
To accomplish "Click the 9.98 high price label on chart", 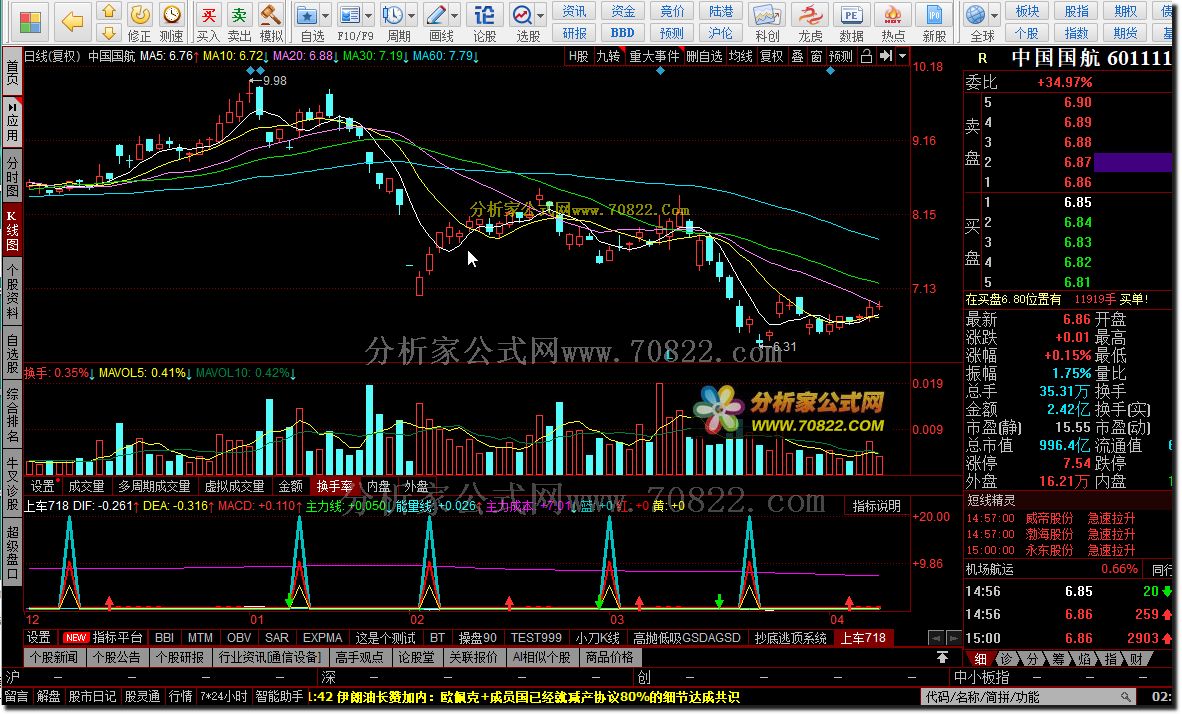I will [274, 81].
